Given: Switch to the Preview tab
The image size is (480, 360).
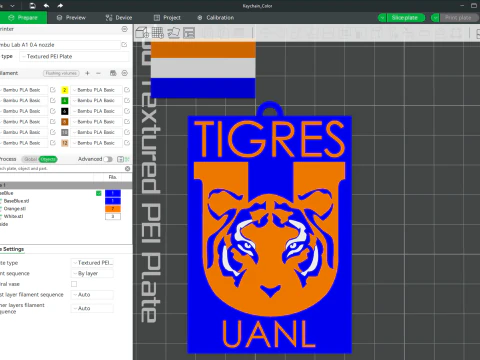Looking at the screenshot, I should pyautogui.click(x=71, y=18).
